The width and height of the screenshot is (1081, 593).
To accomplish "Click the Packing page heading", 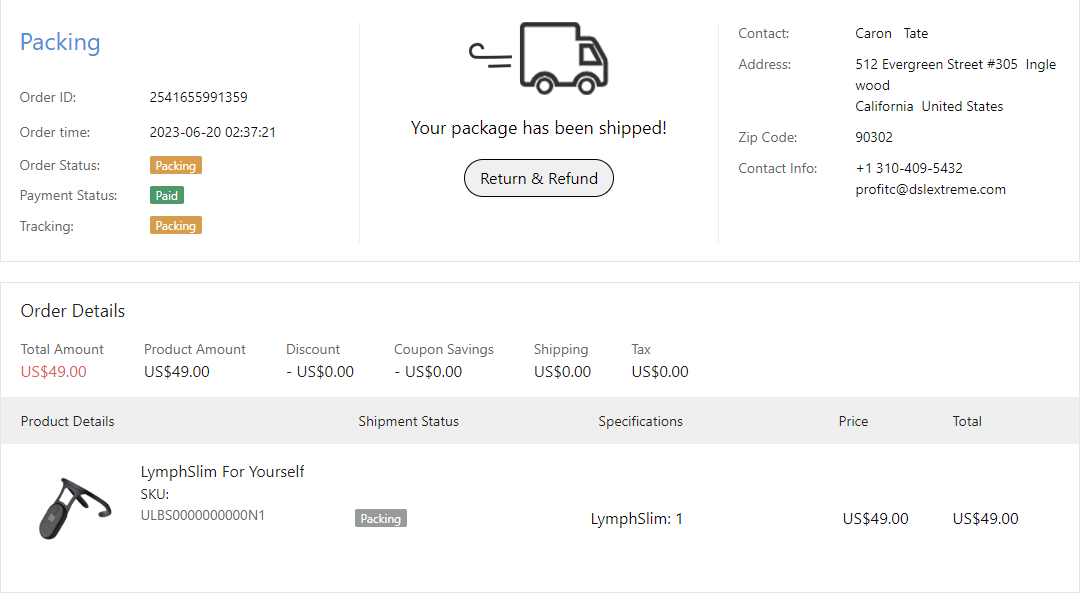I will tap(60, 42).
